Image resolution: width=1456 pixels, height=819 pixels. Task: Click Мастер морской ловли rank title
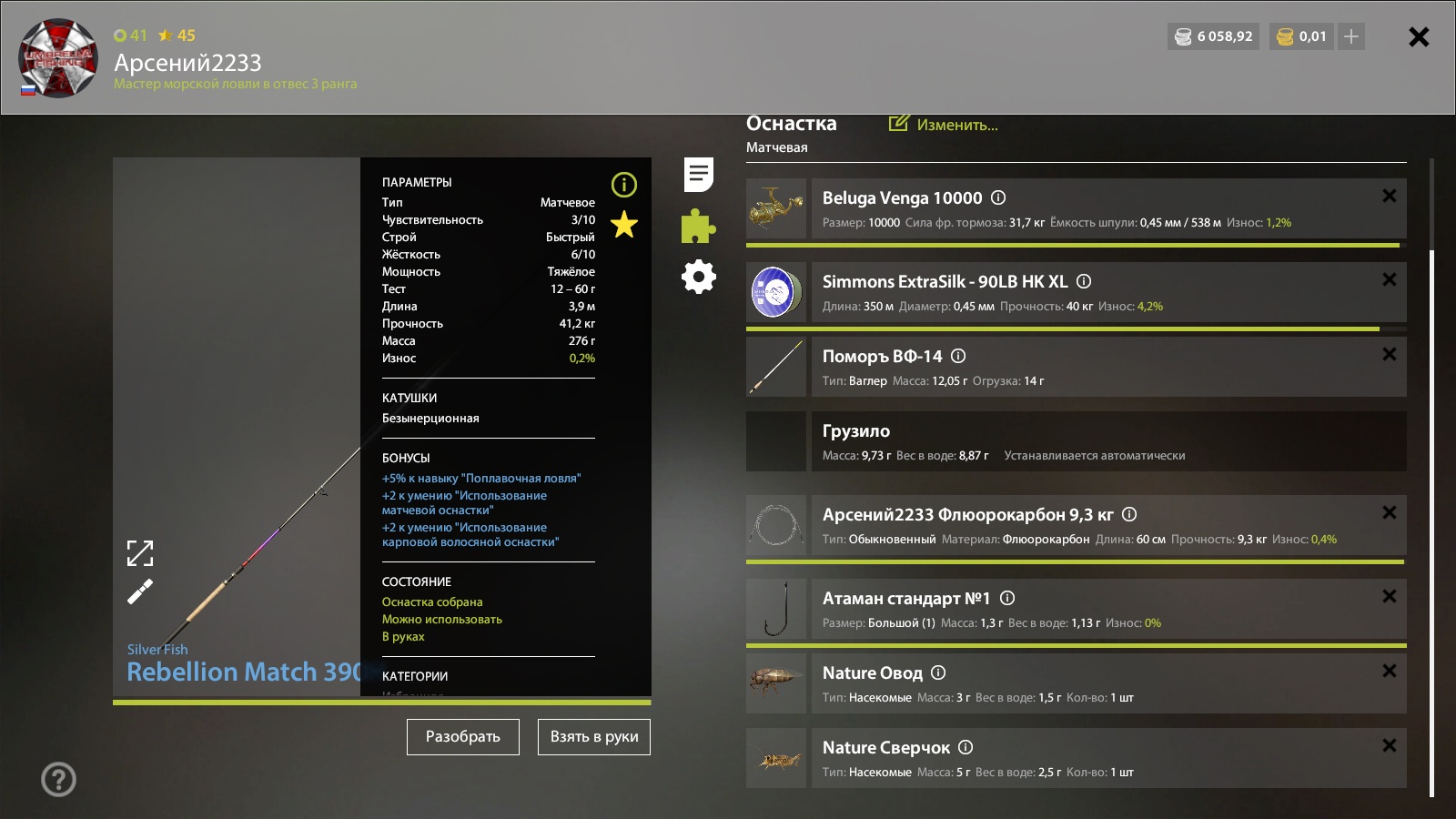point(236,84)
